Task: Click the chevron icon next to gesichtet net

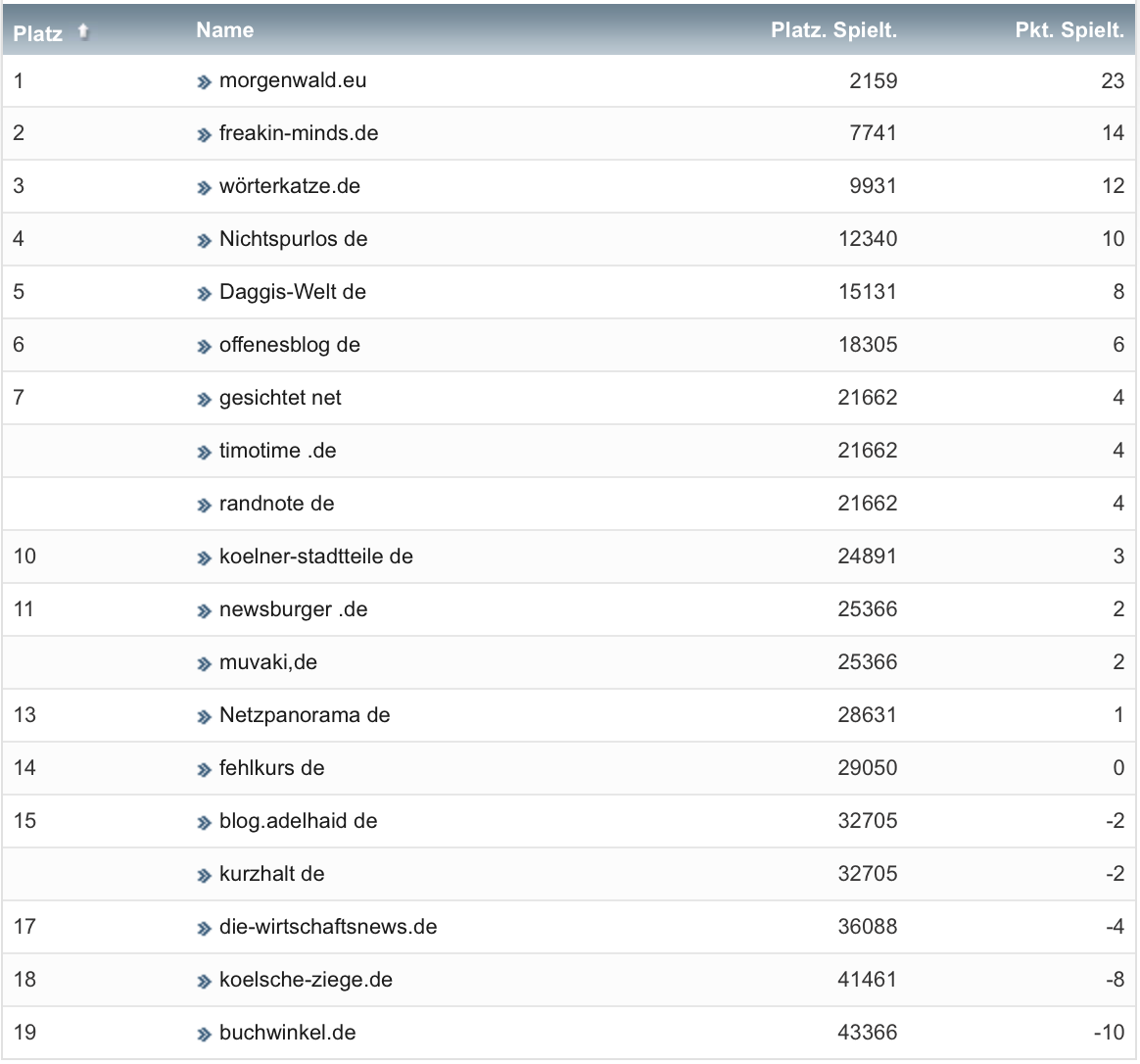Action: coord(204,400)
